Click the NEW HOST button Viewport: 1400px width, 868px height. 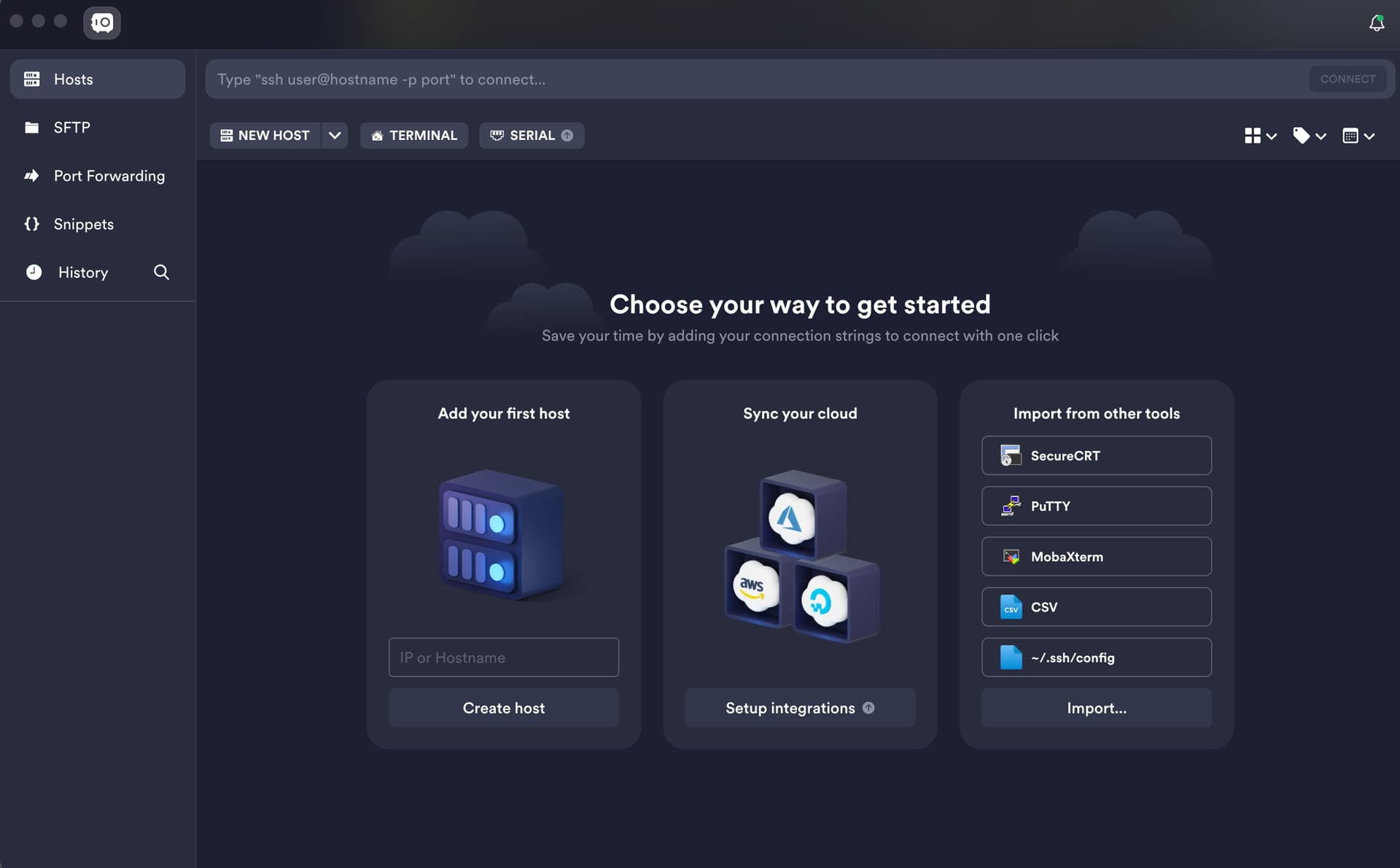(x=265, y=136)
